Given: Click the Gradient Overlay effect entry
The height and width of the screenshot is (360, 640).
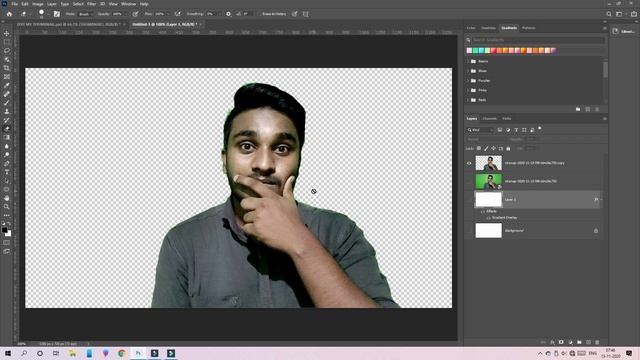Looking at the screenshot, I should click(x=504, y=218).
